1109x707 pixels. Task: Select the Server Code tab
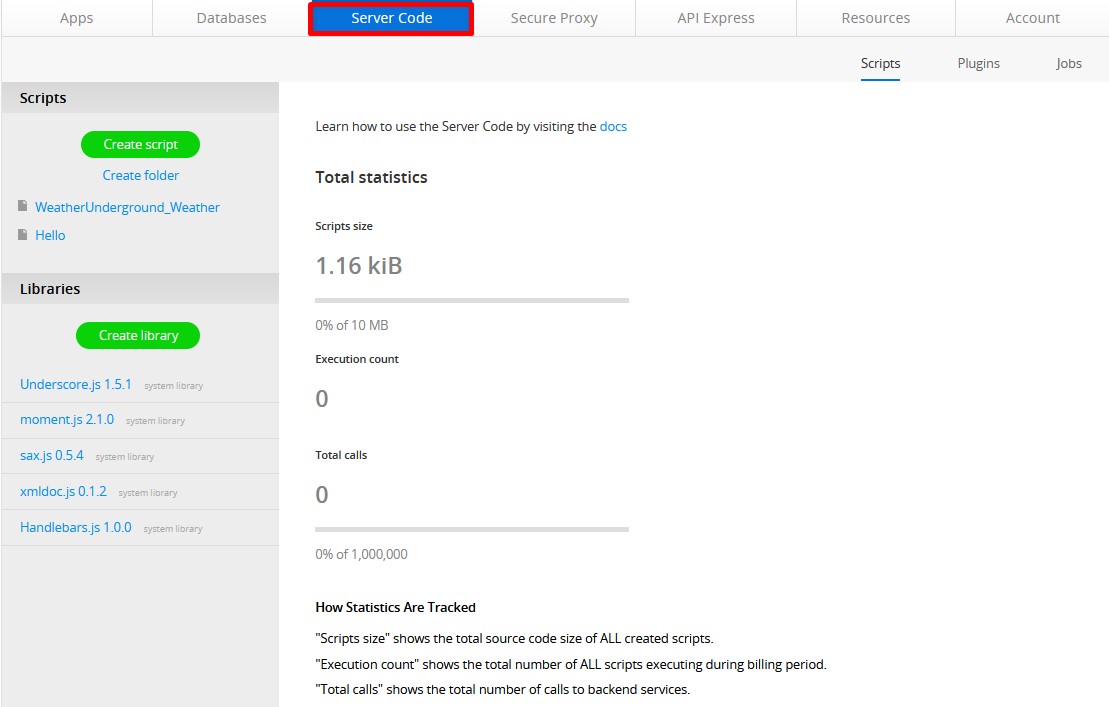coord(391,18)
